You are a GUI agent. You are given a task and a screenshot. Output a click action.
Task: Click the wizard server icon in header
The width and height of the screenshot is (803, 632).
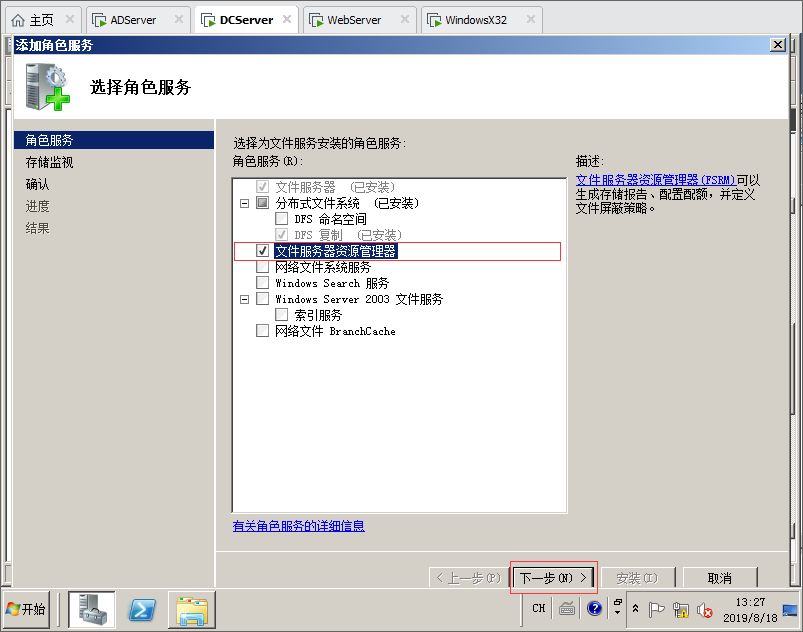pyautogui.click(x=47, y=87)
